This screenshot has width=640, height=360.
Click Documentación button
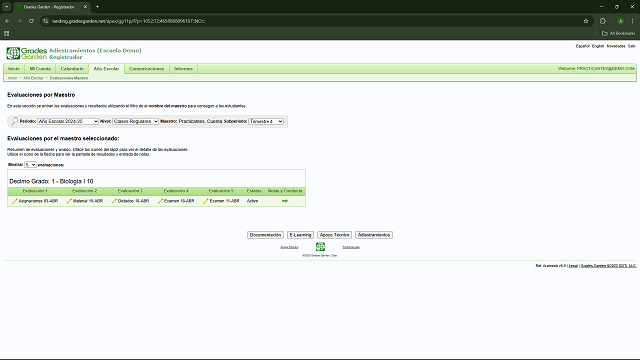(265, 235)
